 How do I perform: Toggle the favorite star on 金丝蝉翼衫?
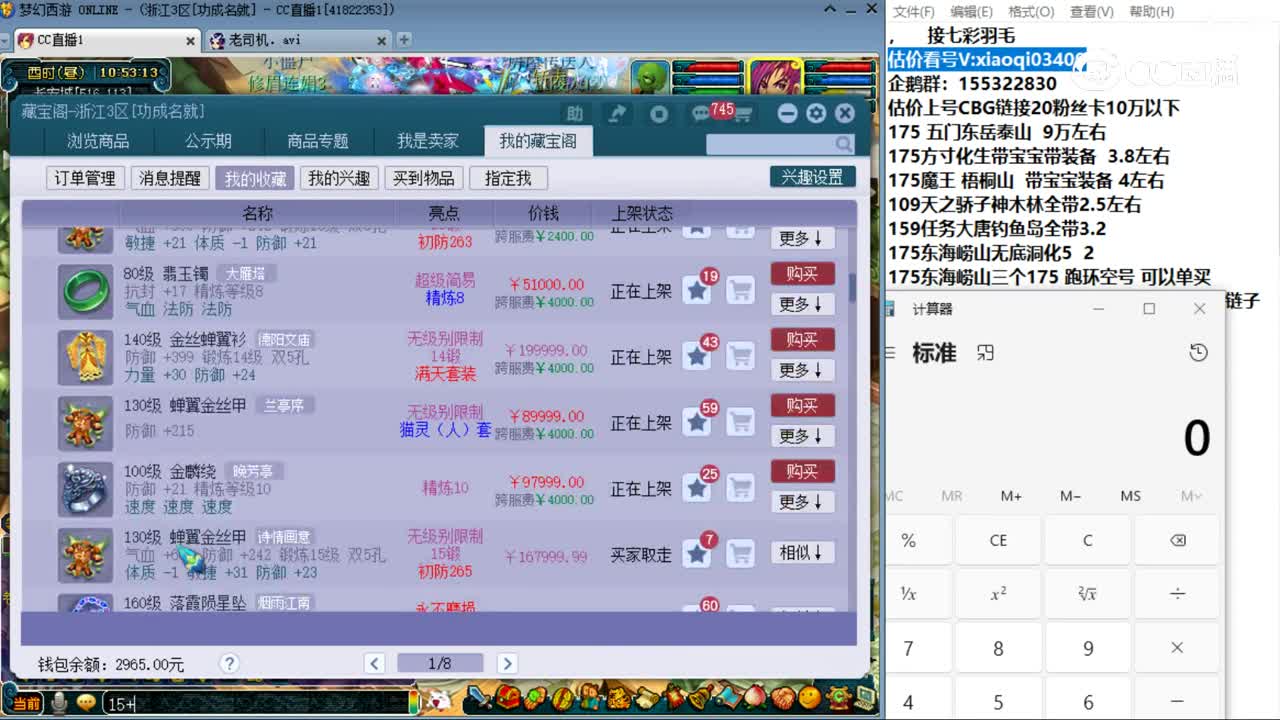697,354
